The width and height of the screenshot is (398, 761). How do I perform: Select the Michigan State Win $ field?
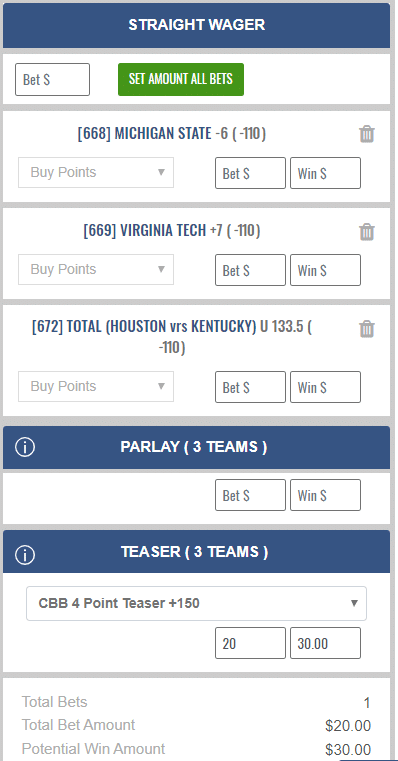pos(326,173)
